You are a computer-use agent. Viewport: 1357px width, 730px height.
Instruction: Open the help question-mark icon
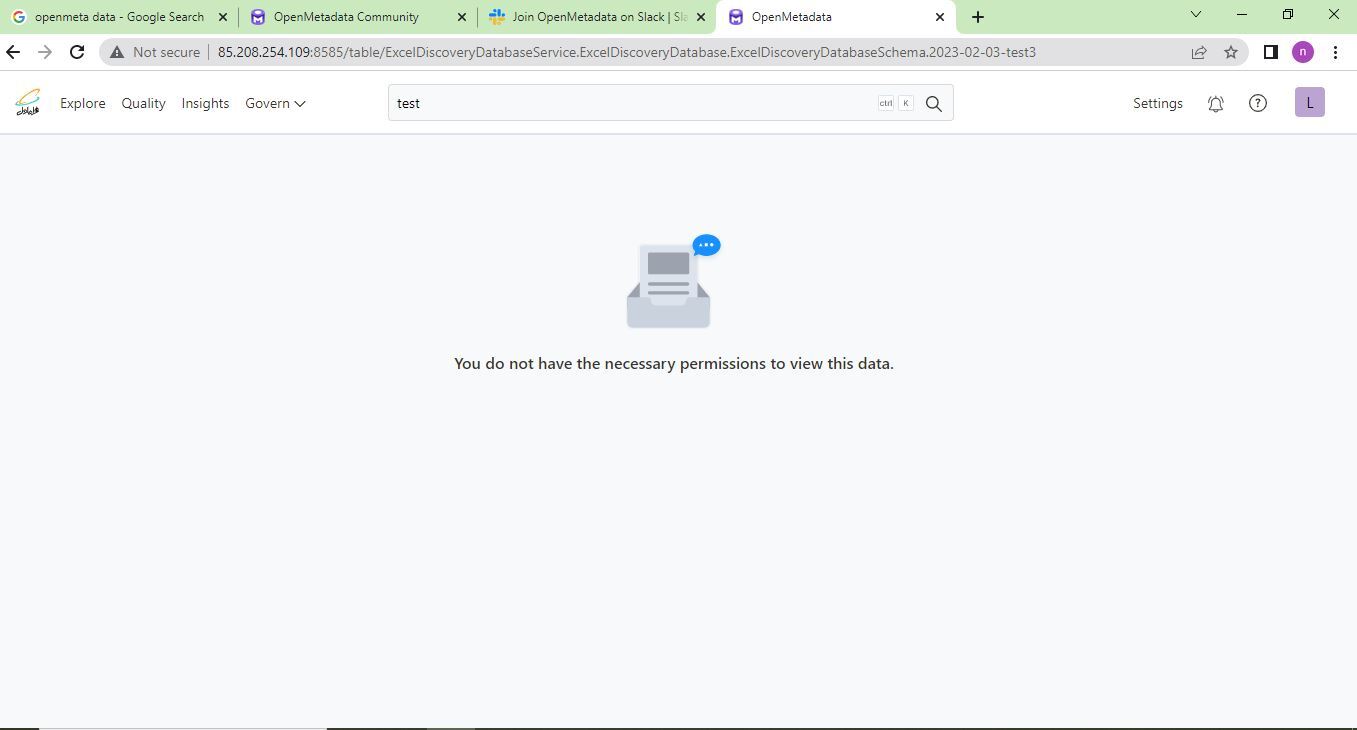(x=1258, y=103)
